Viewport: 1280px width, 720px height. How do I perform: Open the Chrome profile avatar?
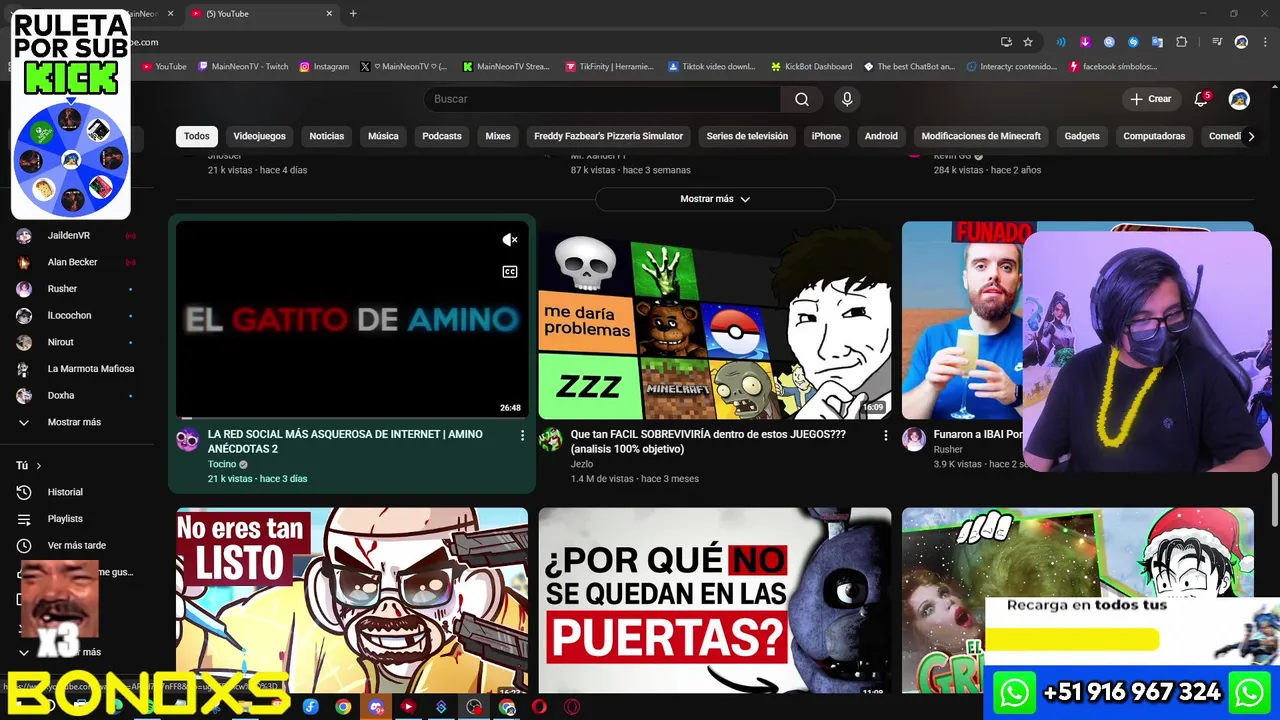tap(1241, 42)
